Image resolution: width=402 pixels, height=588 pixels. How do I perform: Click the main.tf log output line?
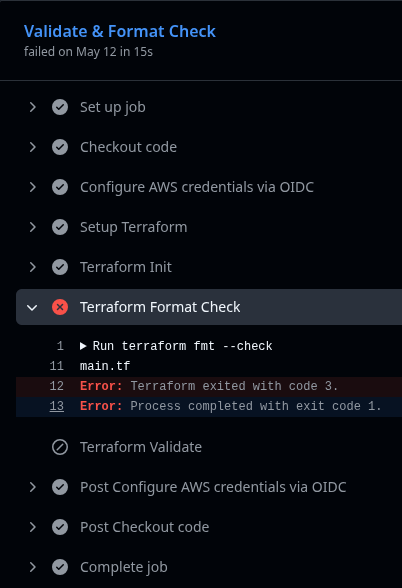209,366
